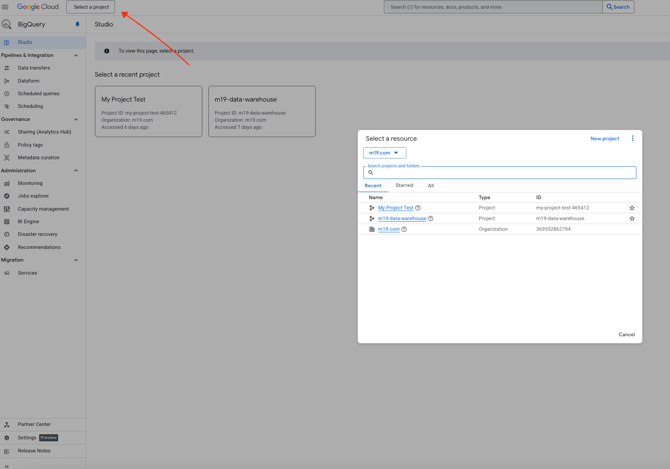Open the dialog three-dot options menu

click(x=632, y=138)
